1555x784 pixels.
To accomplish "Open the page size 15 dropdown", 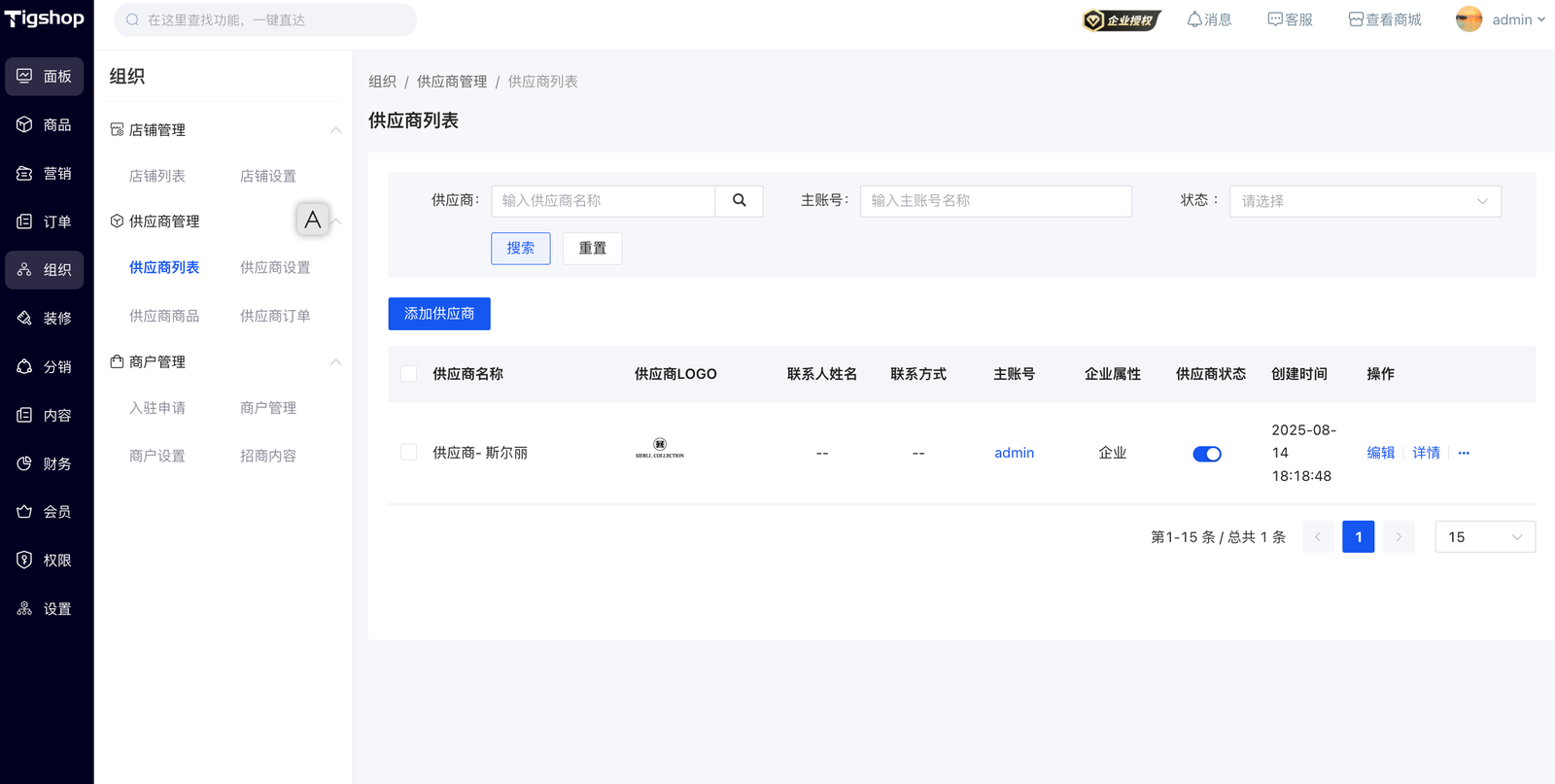I will click(1484, 537).
